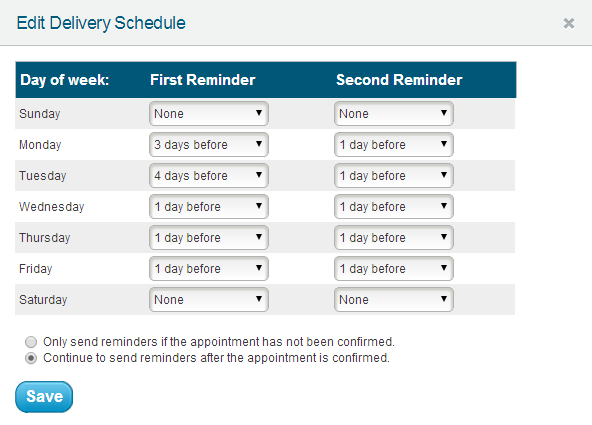This screenshot has width=592, height=425.
Task: Open Saturday Second Reminder dropdown
Action: [394, 299]
